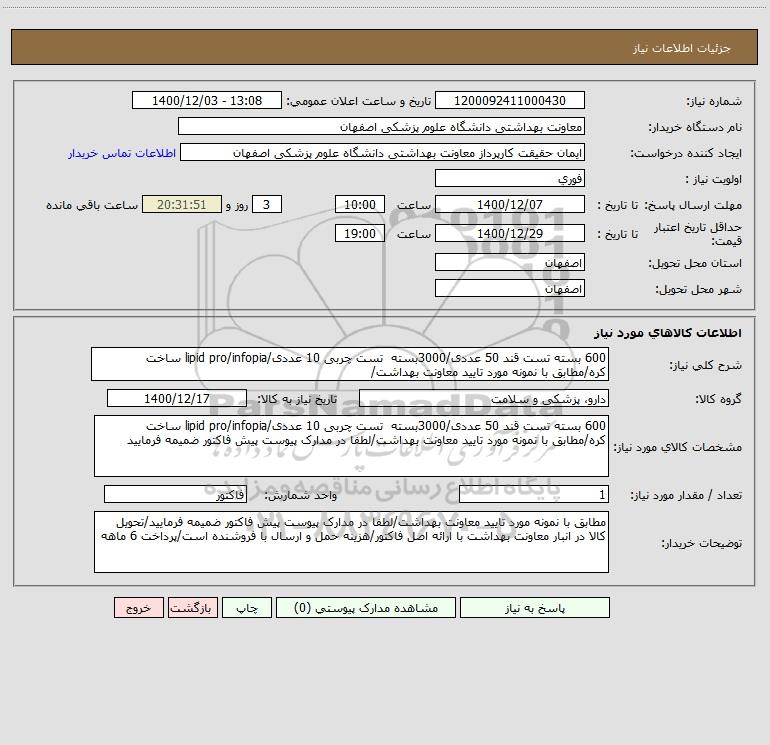The image size is (770, 745).
Task: Click the quantity field showing 1
Action: point(534,494)
